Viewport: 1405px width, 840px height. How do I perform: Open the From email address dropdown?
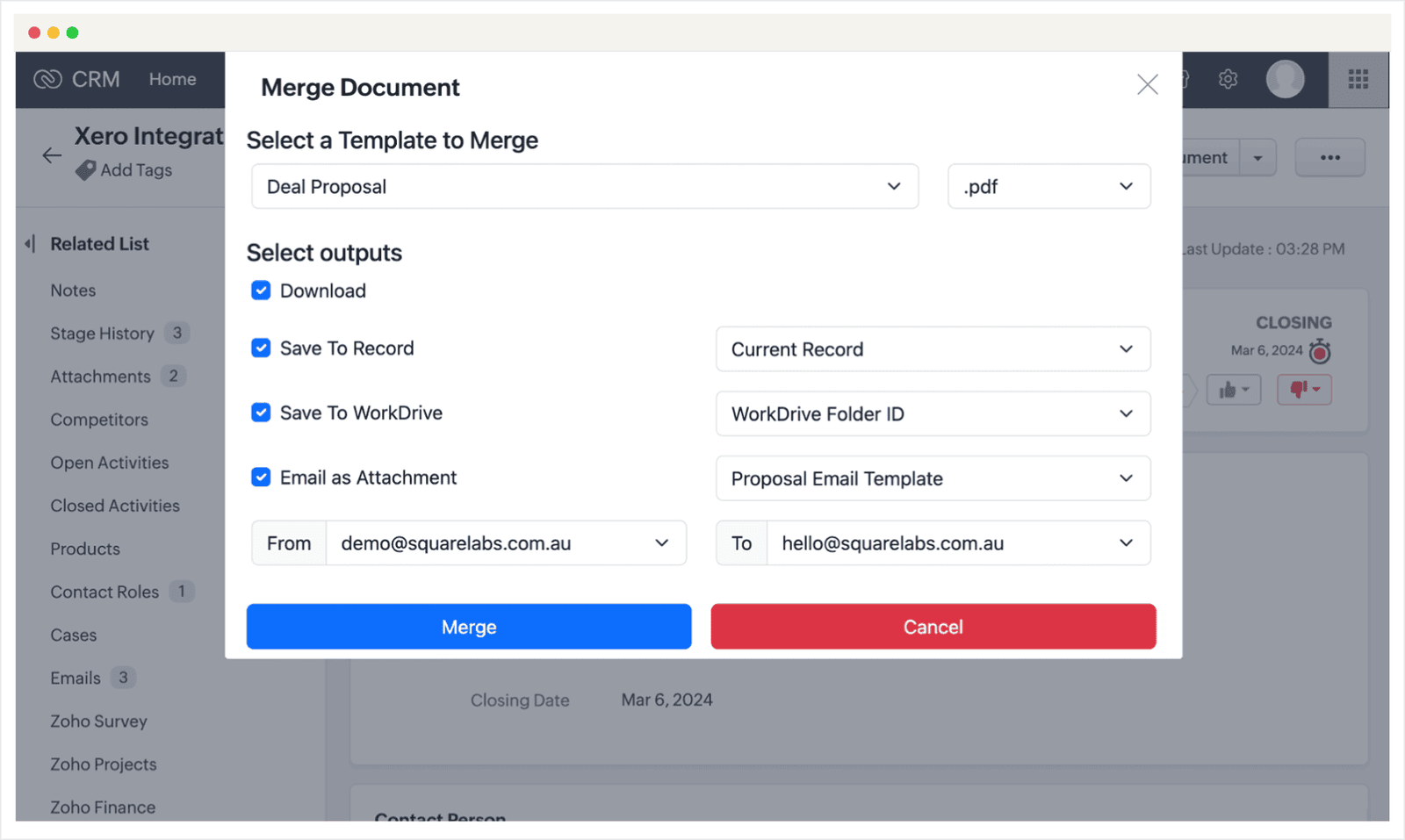(x=506, y=543)
